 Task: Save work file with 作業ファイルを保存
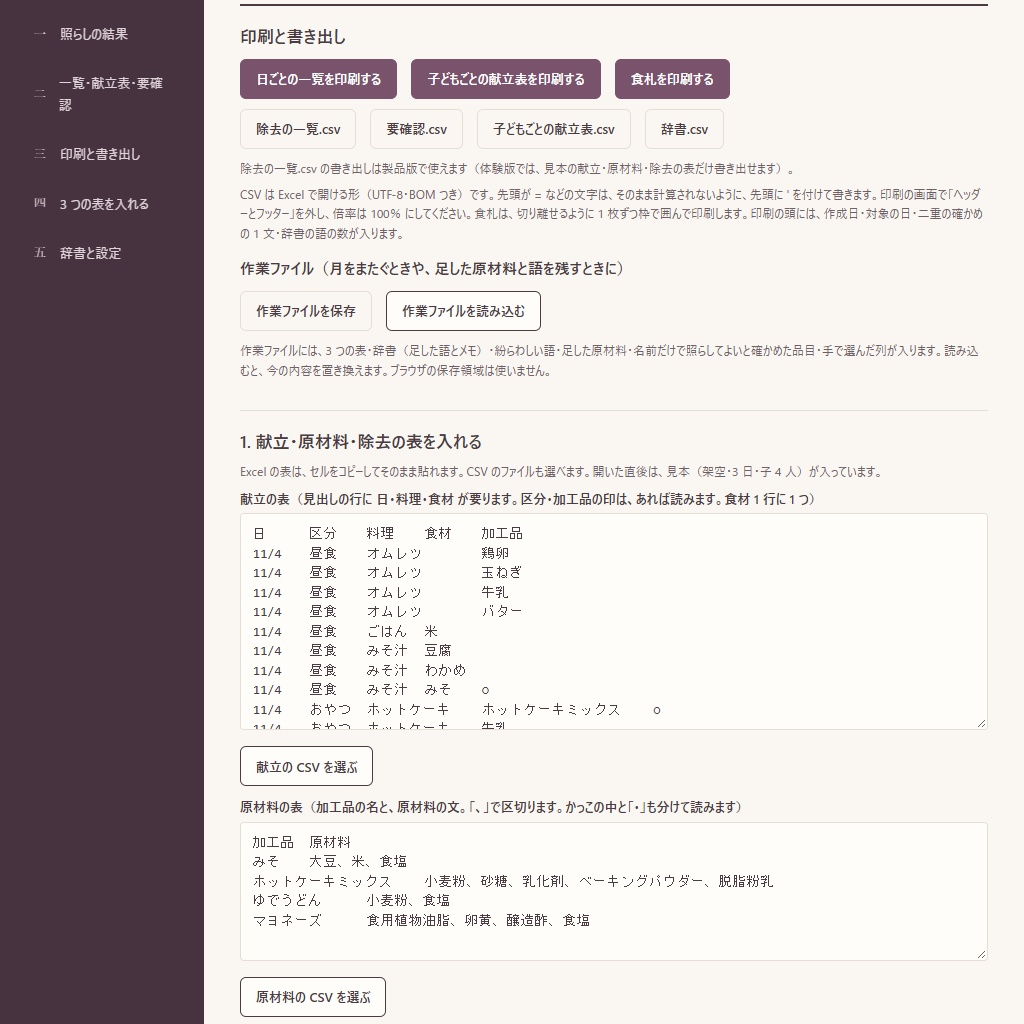(x=306, y=311)
